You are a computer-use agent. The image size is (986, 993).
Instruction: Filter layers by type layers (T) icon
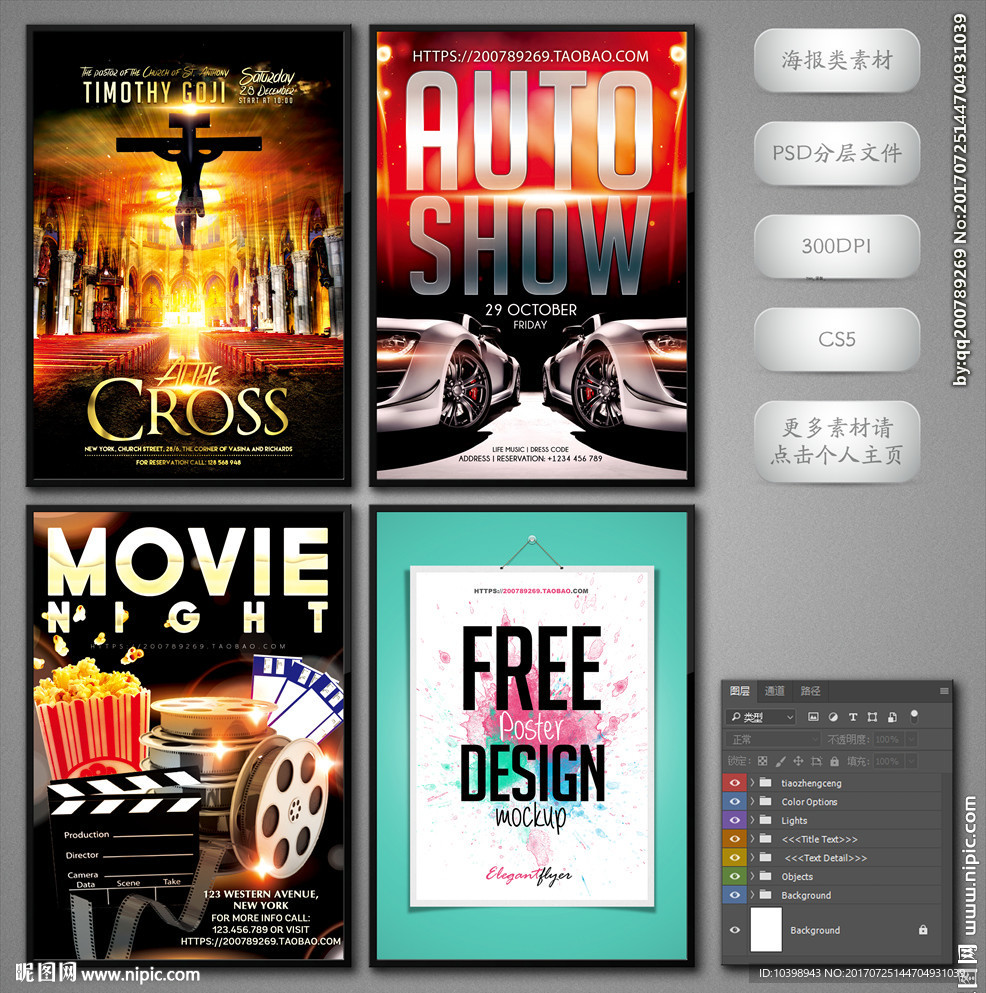pos(853,717)
